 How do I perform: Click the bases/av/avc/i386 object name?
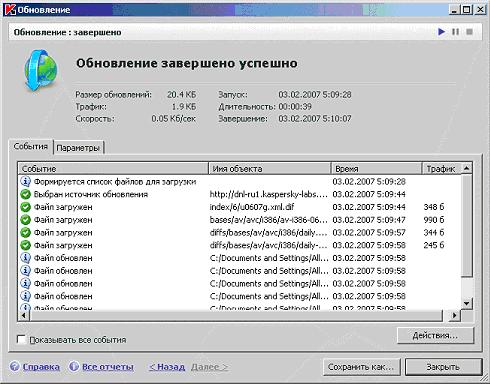268,220
